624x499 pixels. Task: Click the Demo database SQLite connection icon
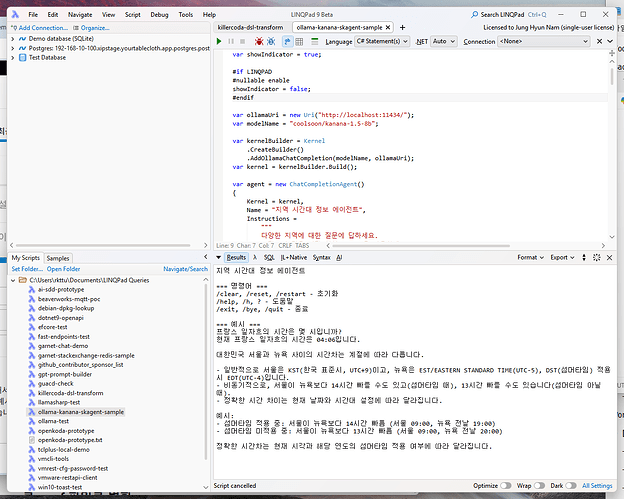[x=22, y=39]
